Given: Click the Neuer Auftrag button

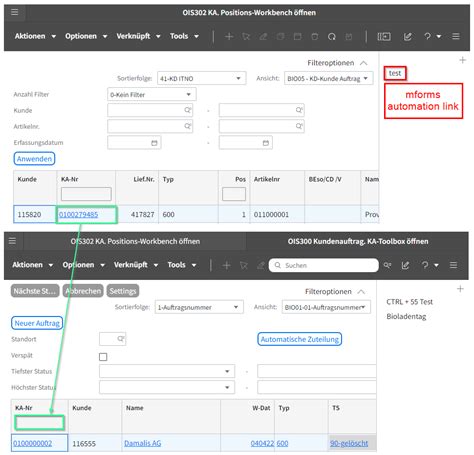Looking at the screenshot, I should pos(37,323).
